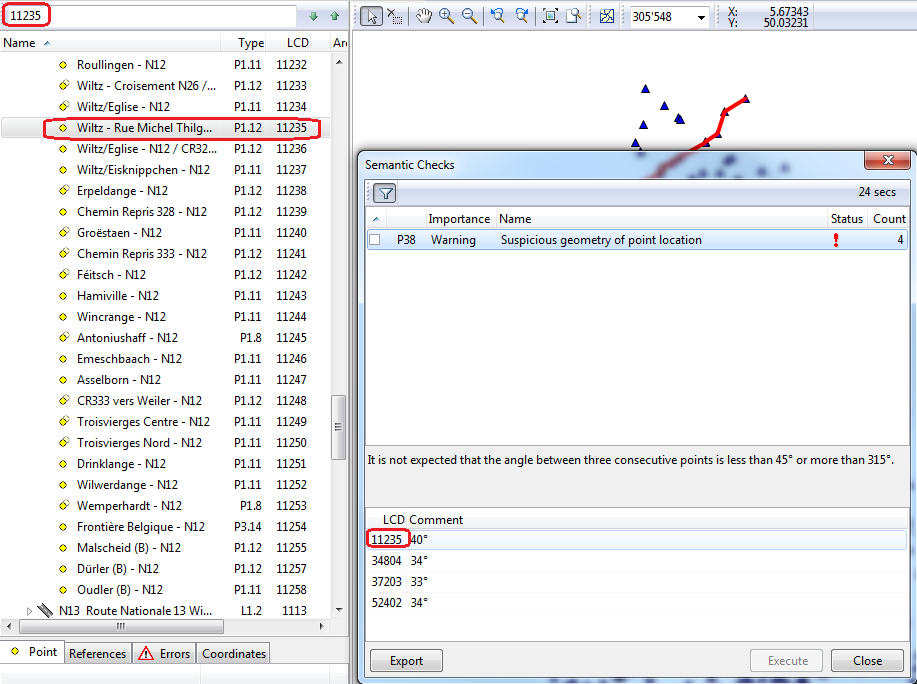
Task: Select LCD 34804 result row
Action: 387,560
